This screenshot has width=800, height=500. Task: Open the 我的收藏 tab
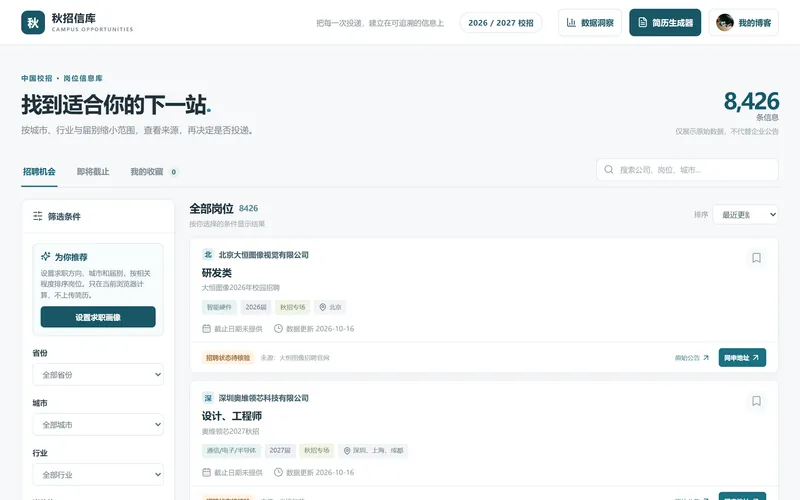(x=153, y=172)
